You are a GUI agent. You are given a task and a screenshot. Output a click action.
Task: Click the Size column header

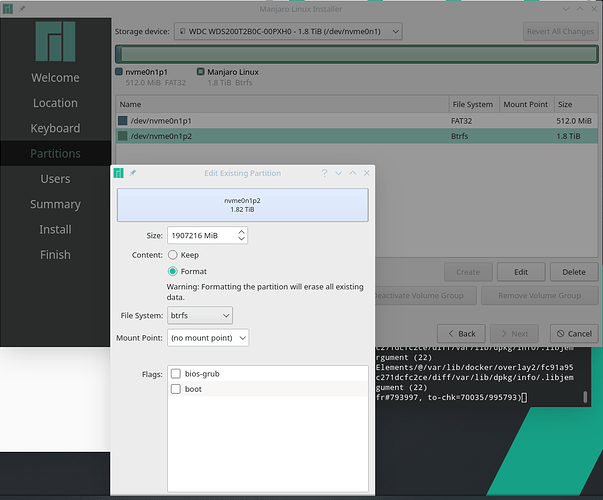point(576,104)
